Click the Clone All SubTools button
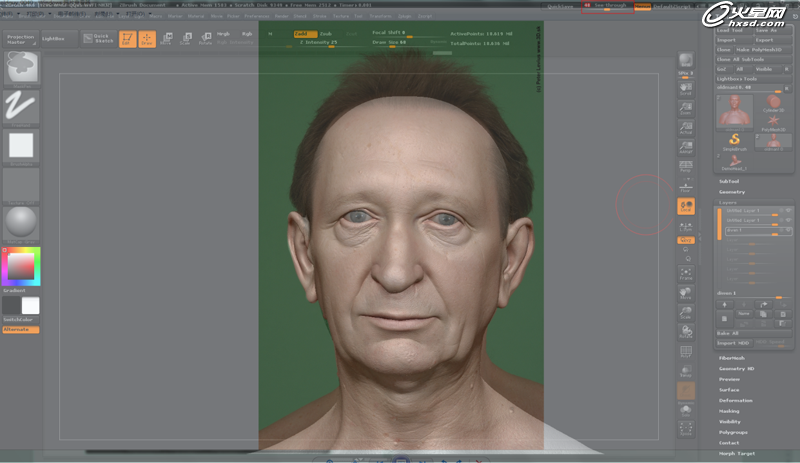Image resolution: width=800 pixels, height=463 pixels. pos(754,59)
